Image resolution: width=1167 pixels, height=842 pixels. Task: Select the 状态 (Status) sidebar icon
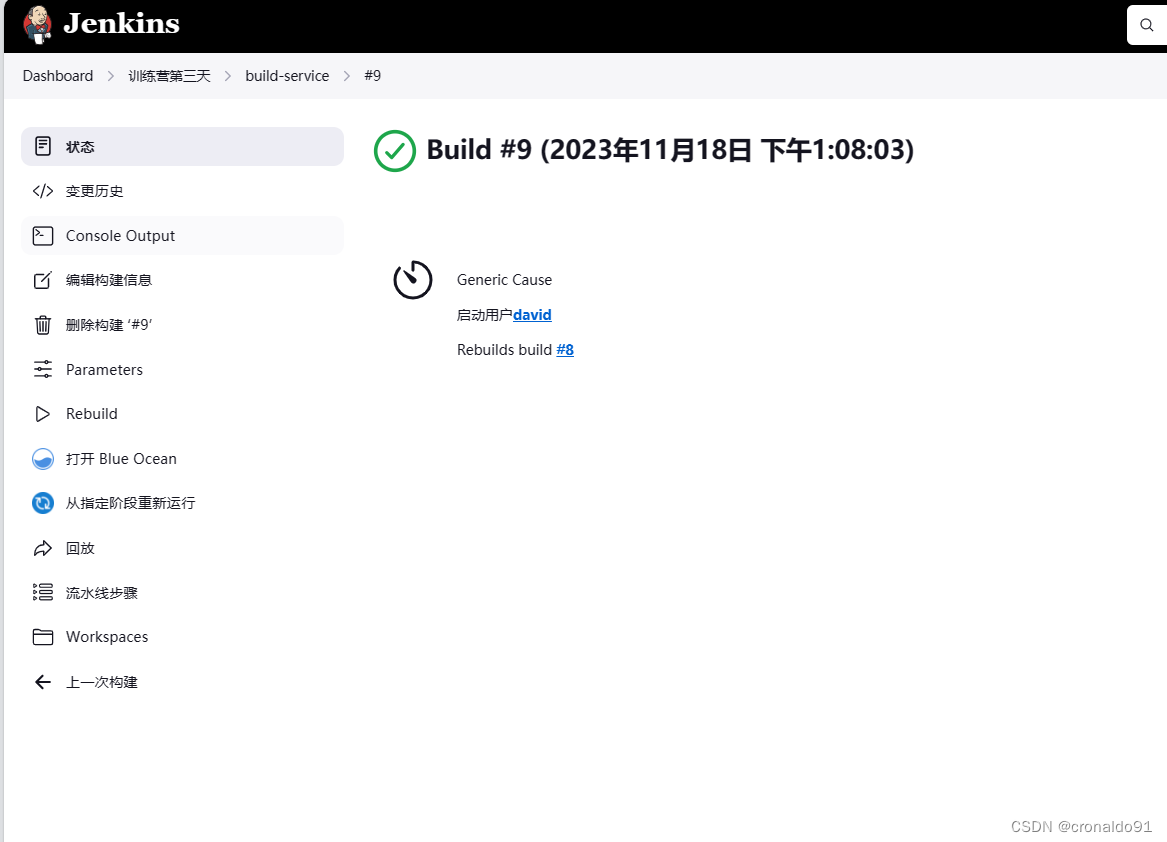click(42, 146)
